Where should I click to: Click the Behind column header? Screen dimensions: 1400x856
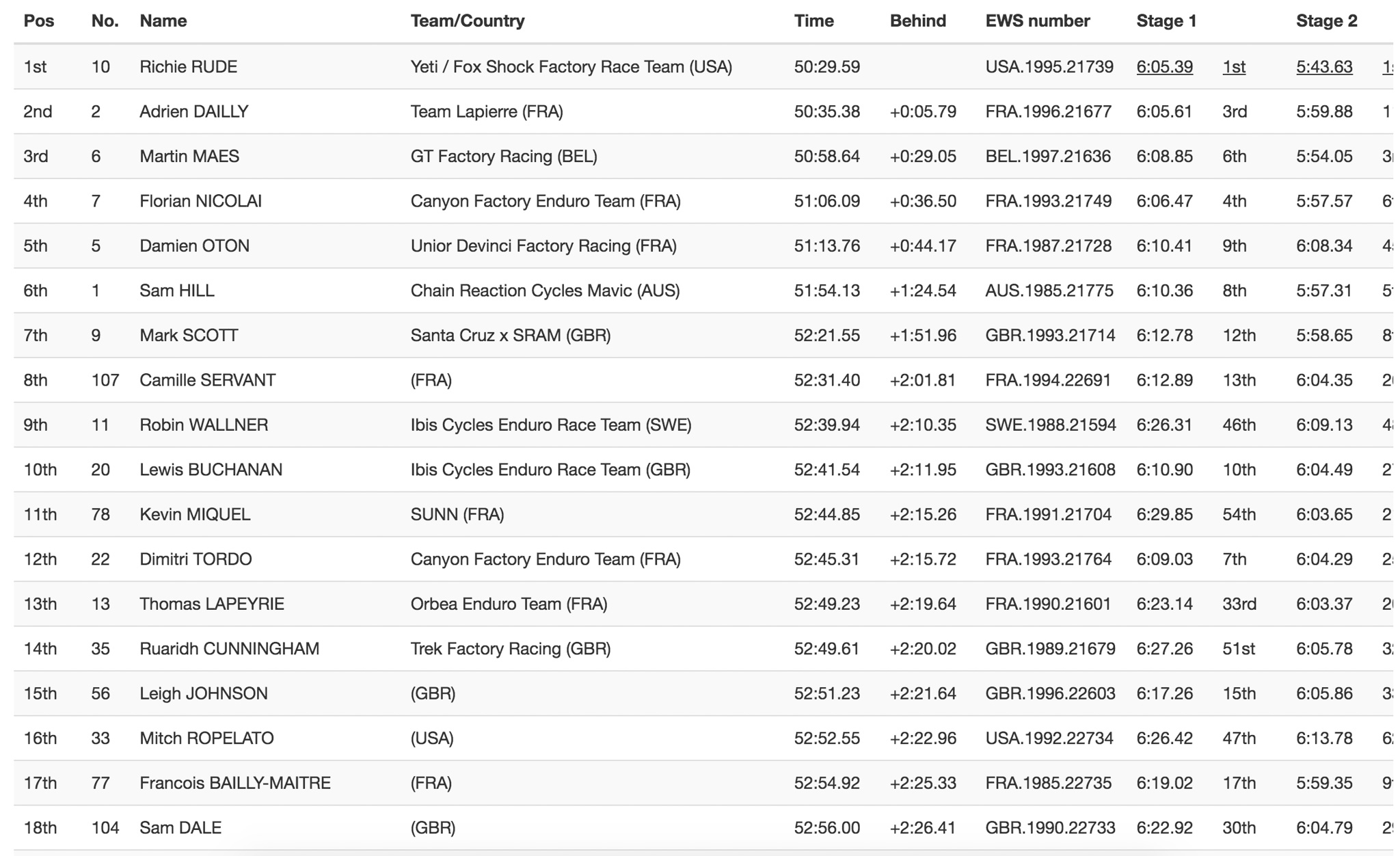click(x=917, y=21)
